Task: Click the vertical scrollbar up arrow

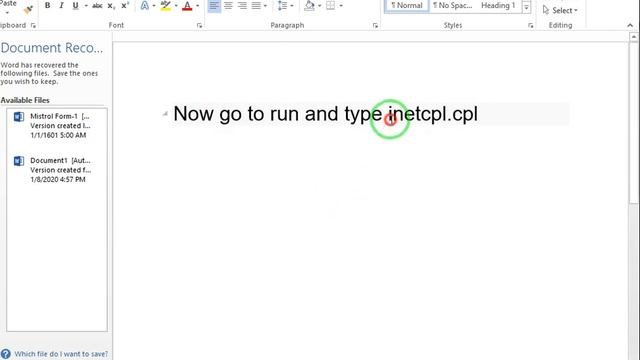Action: [633, 37]
